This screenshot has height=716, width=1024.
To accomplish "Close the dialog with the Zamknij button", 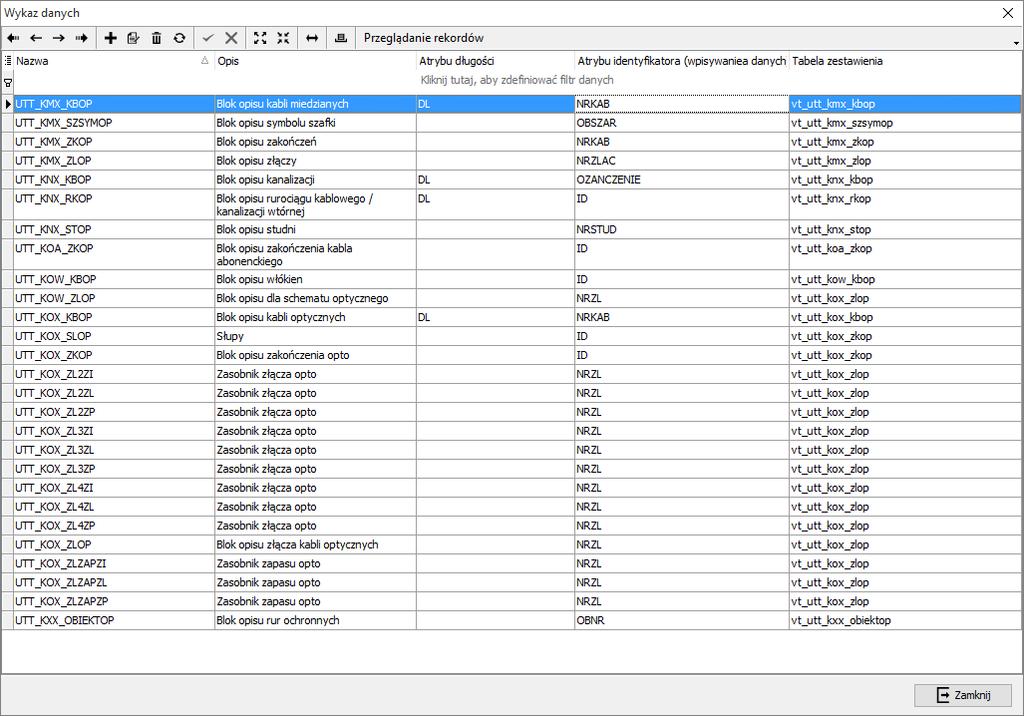I will (963, 695).
